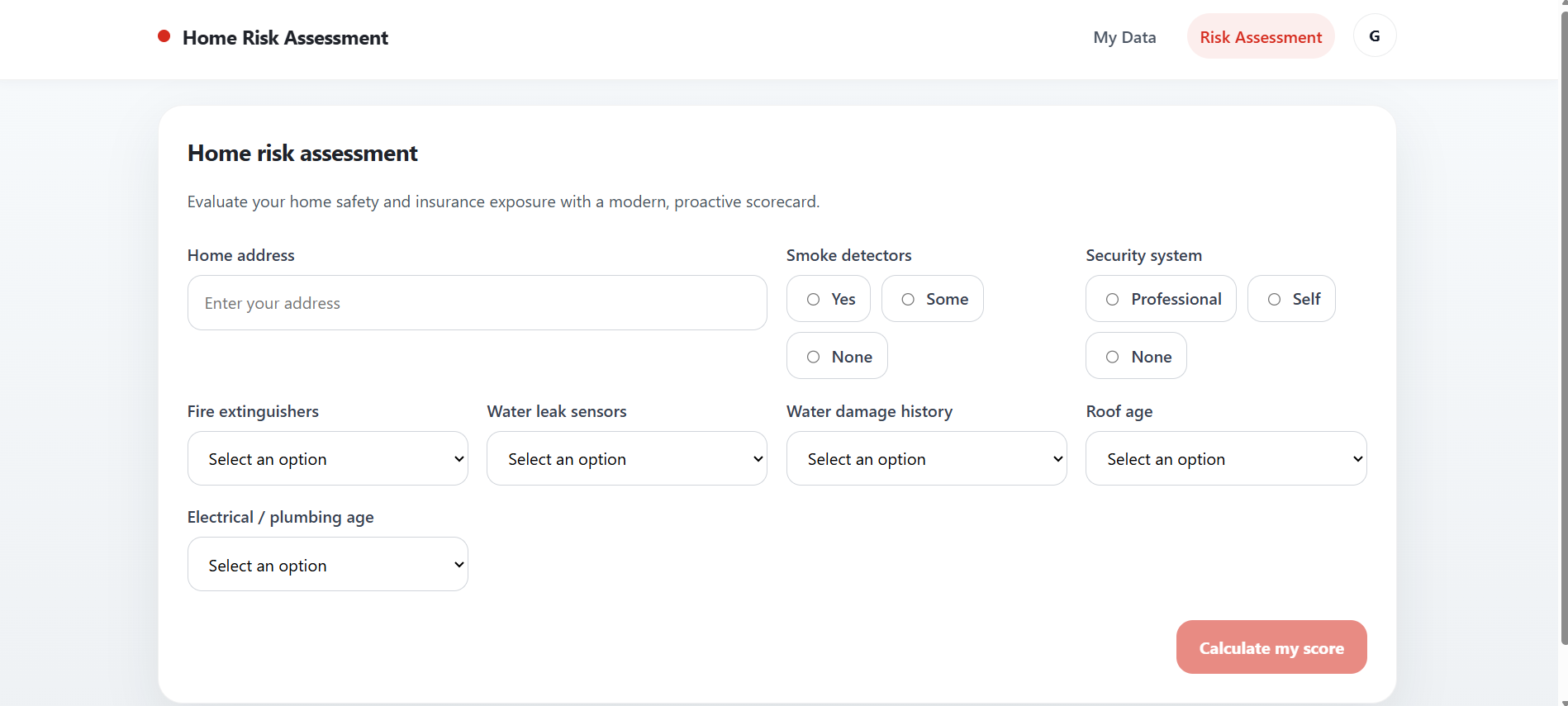This screenshot has width=1568, height=706.
Task: Focus the Home address input field
Action: 477,303
